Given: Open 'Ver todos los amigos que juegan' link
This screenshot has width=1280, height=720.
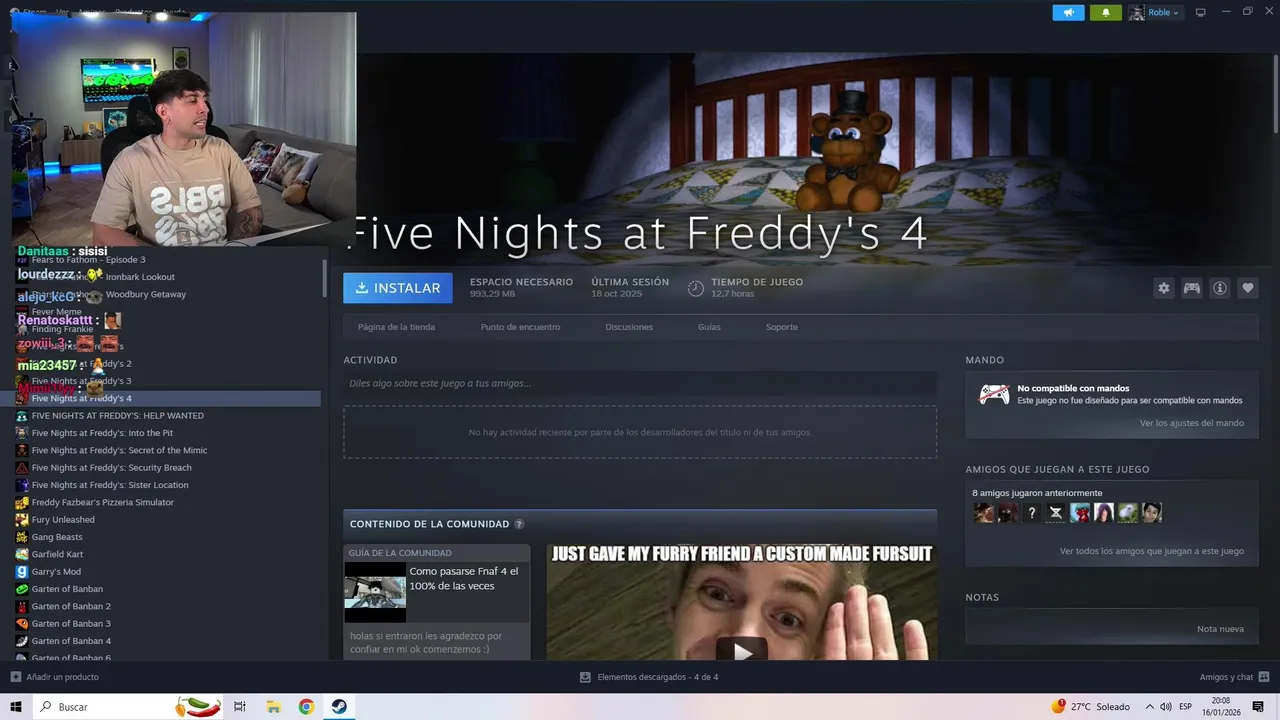Looking at the screenshot, I should pyautogui.click(x=1151, y=551).
